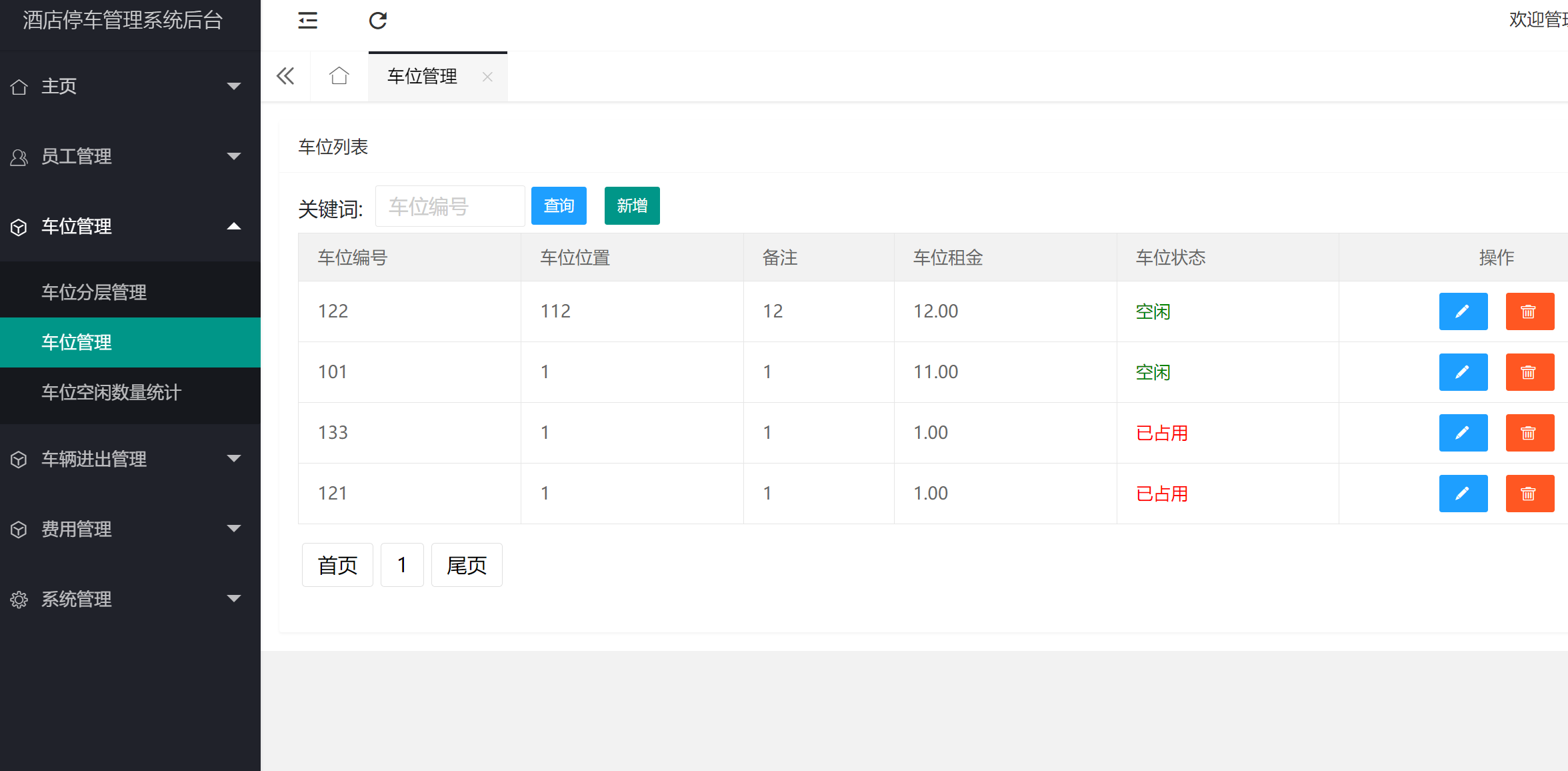Screen dimensions: 1568x771
Task: Open 车位空闲数量统计 submenu item
Action: 111,392
